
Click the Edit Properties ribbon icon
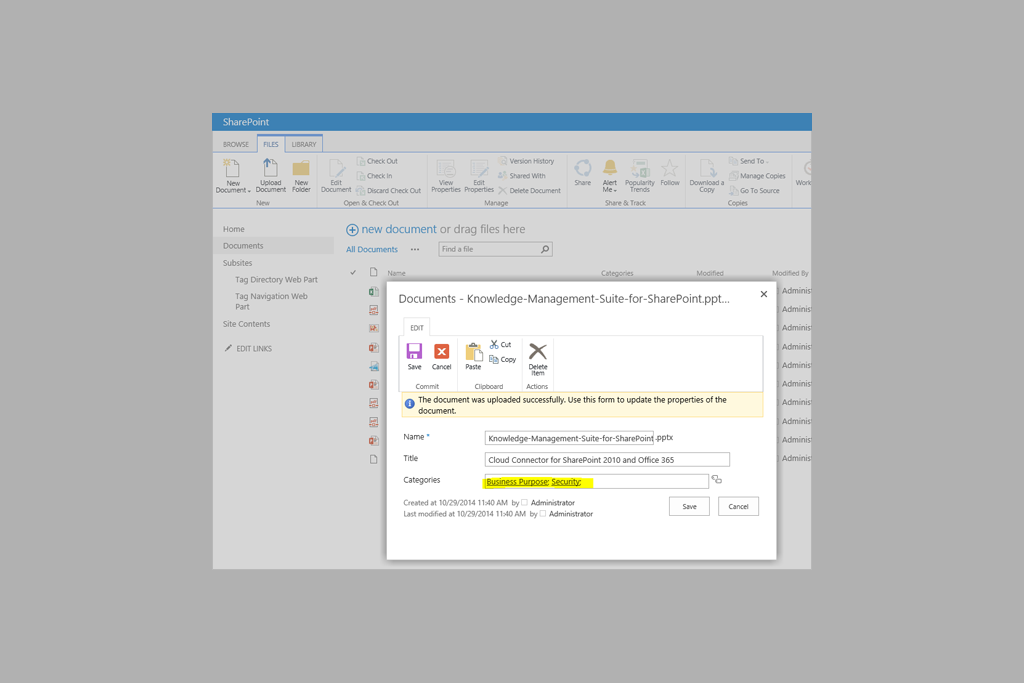point(479,168)
